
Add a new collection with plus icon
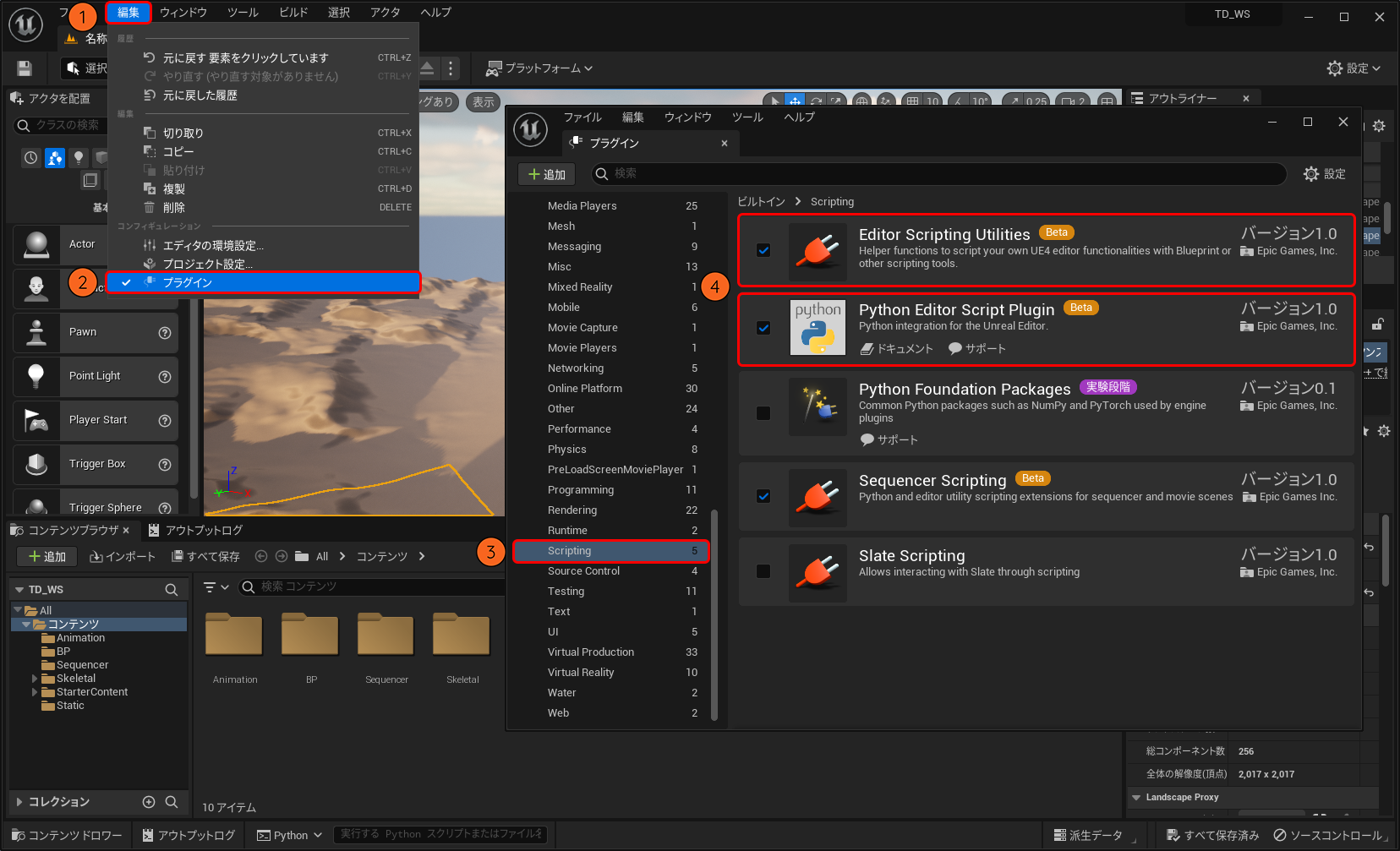(x=149, y=802)
